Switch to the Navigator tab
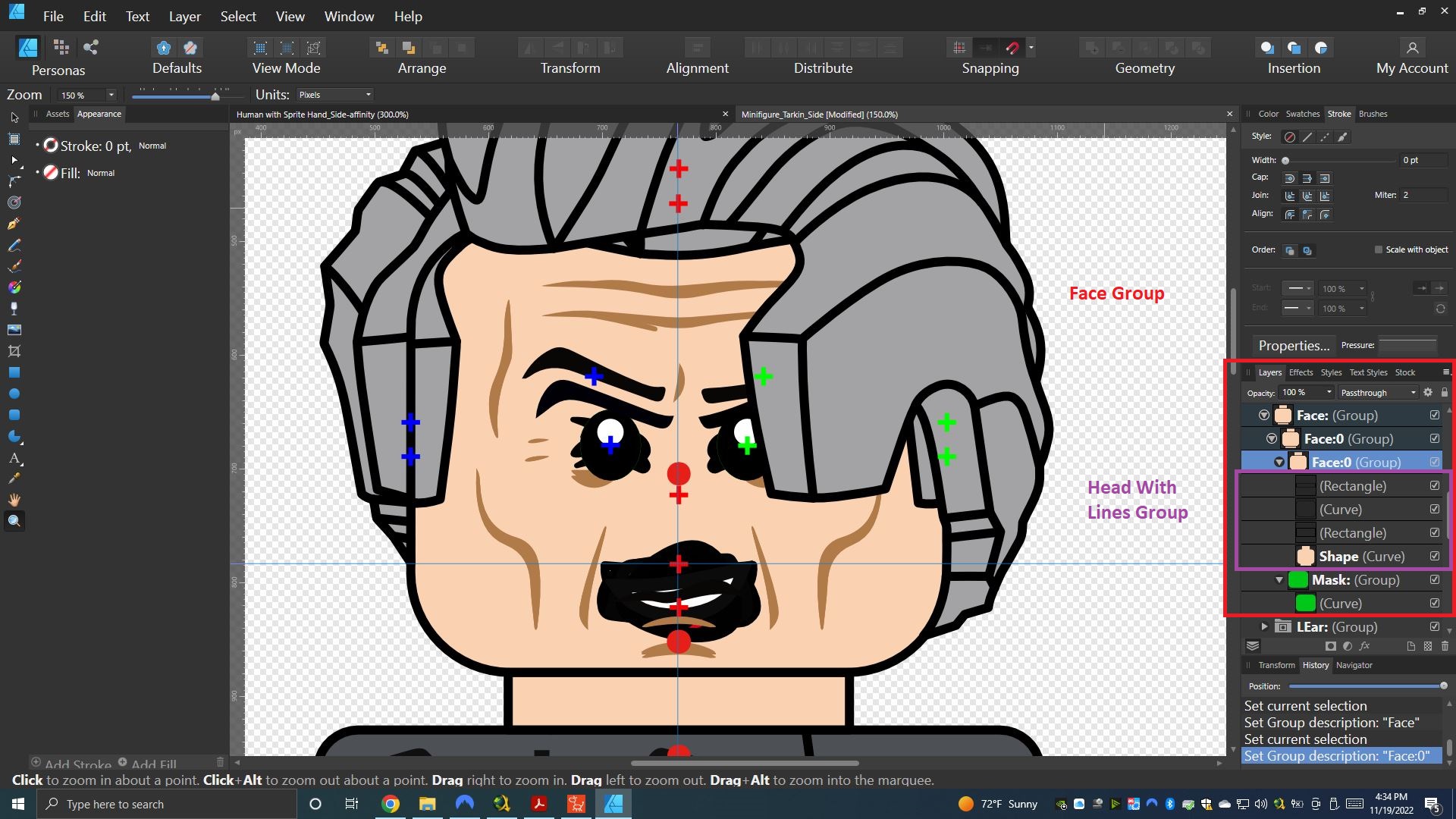The image size is (1456, 819). click(1354, 665)
